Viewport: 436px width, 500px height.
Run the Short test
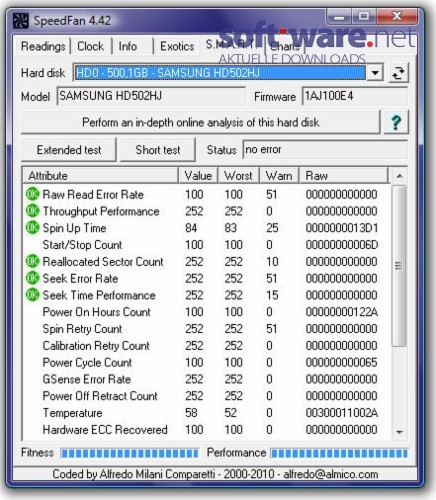[x=158, y=150]
